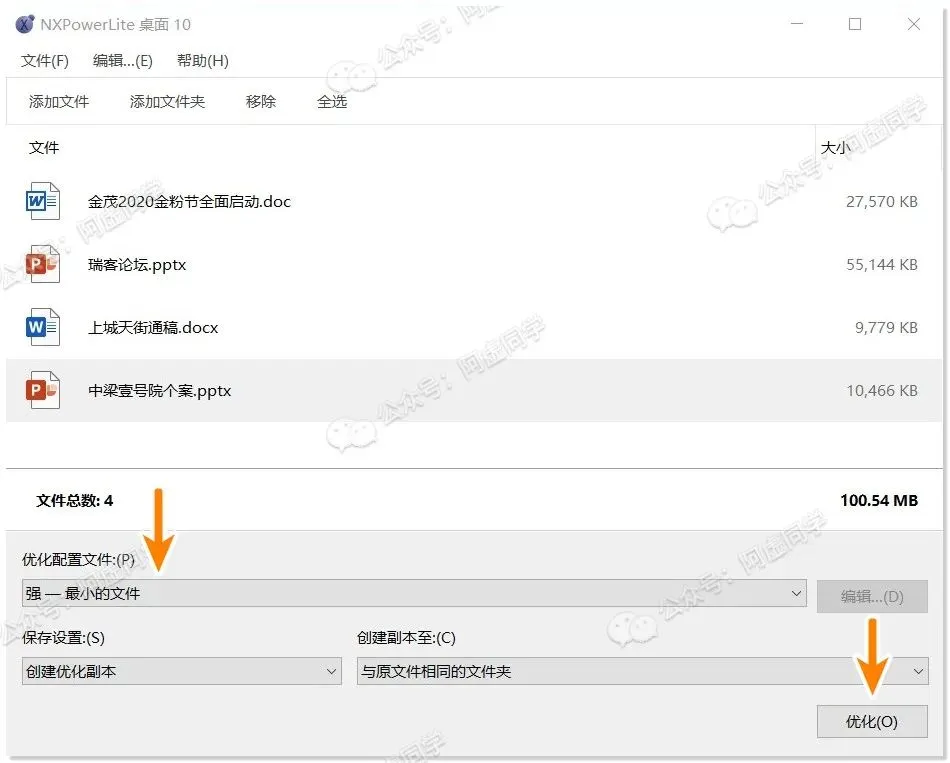
Task: Expand the 保存设置 dropdown 创建优化副本
Action: point(182,671)
